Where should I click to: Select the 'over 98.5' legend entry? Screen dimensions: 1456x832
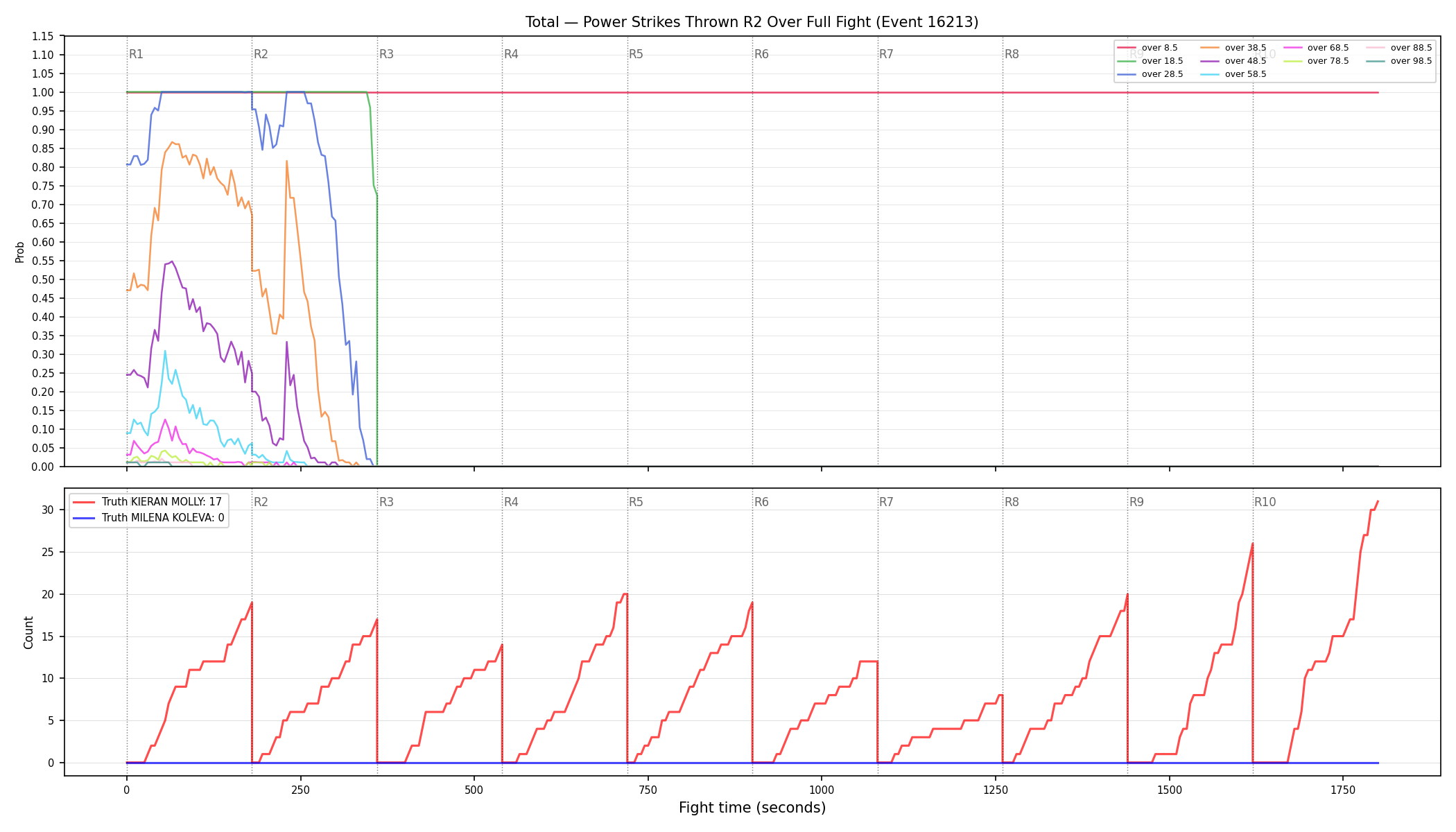[x=1399, y=61]
